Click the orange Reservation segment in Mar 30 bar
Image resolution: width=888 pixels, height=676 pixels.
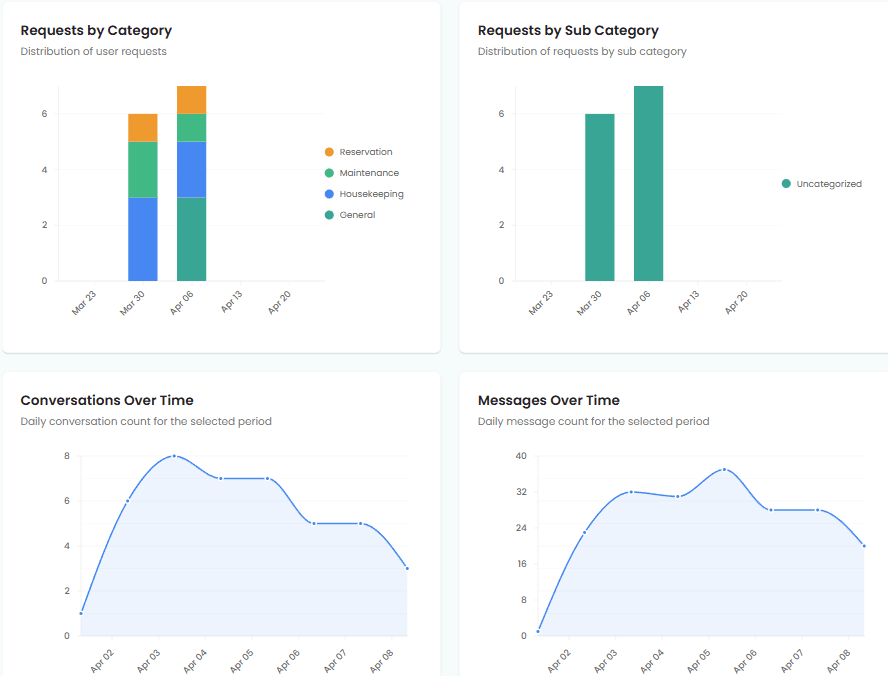pos(143,128)
